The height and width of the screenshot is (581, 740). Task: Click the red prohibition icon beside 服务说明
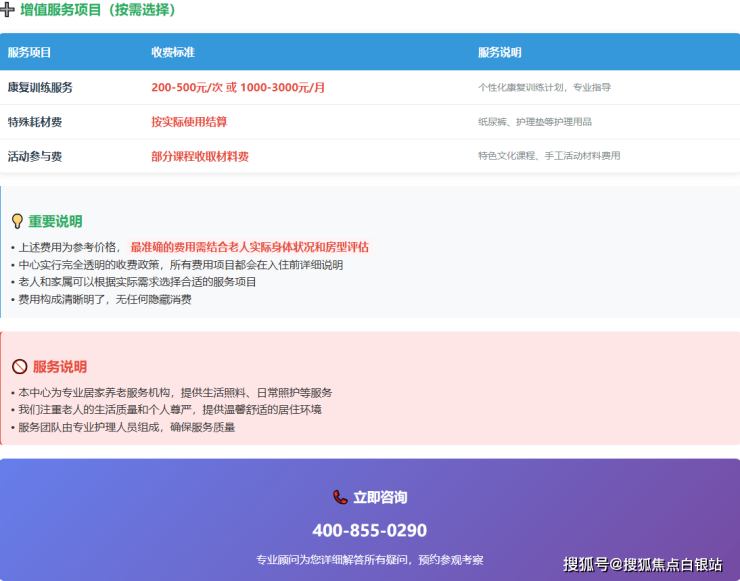[19, 367]
